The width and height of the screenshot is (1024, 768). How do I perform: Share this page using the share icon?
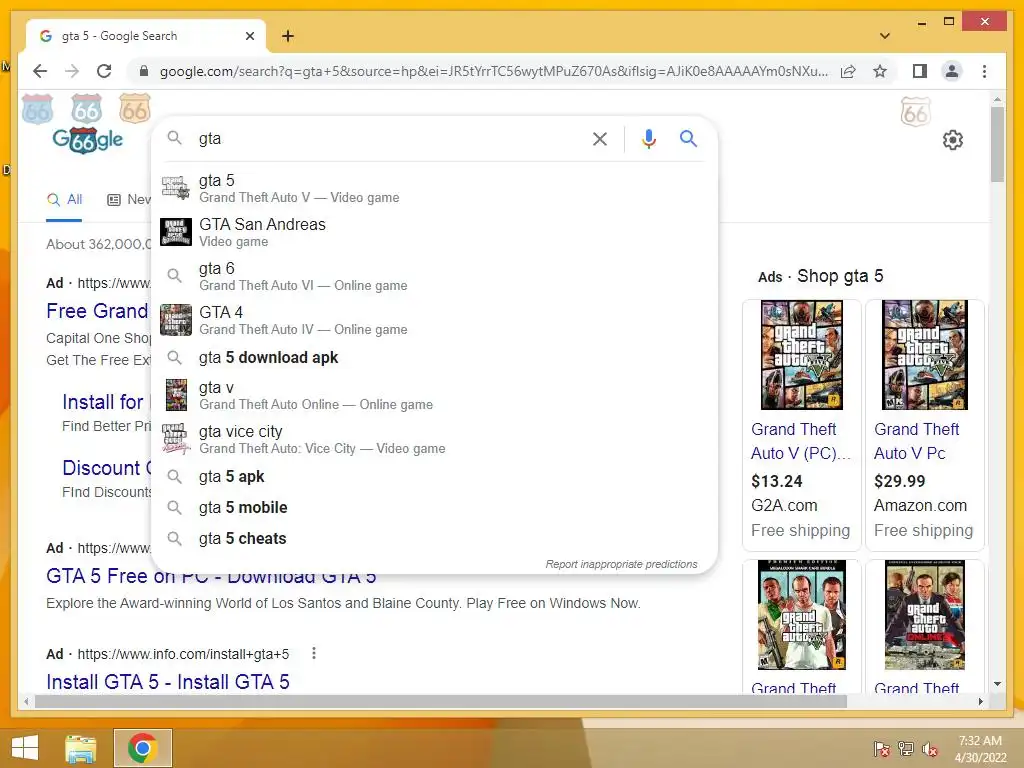pyautogui.click(x=848, y=71)
